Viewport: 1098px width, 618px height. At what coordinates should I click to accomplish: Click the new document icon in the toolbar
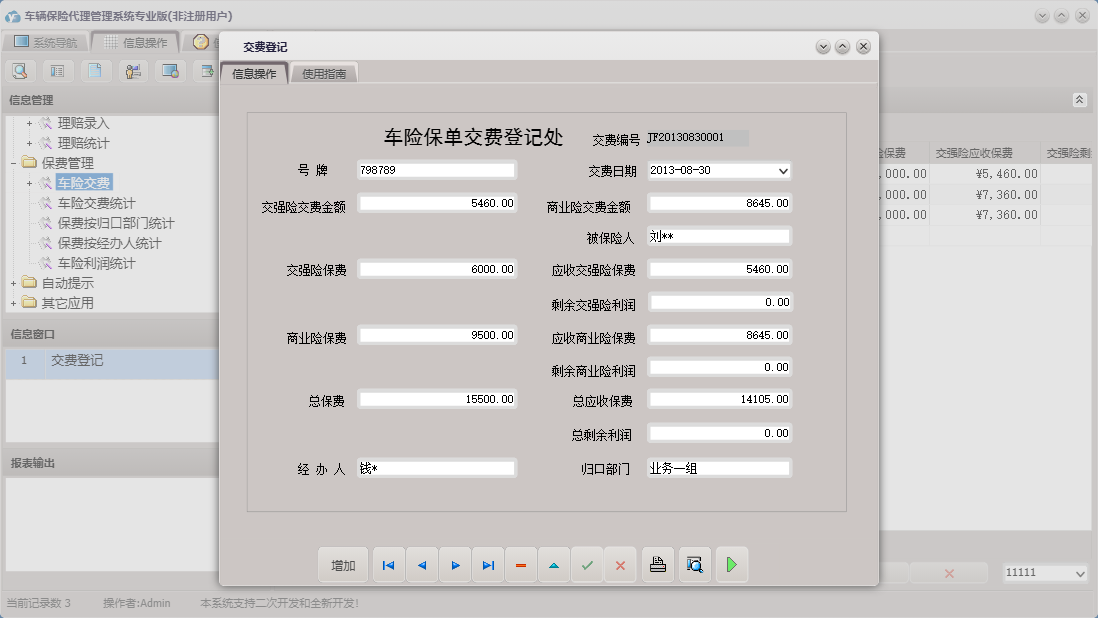coord(95,71)
